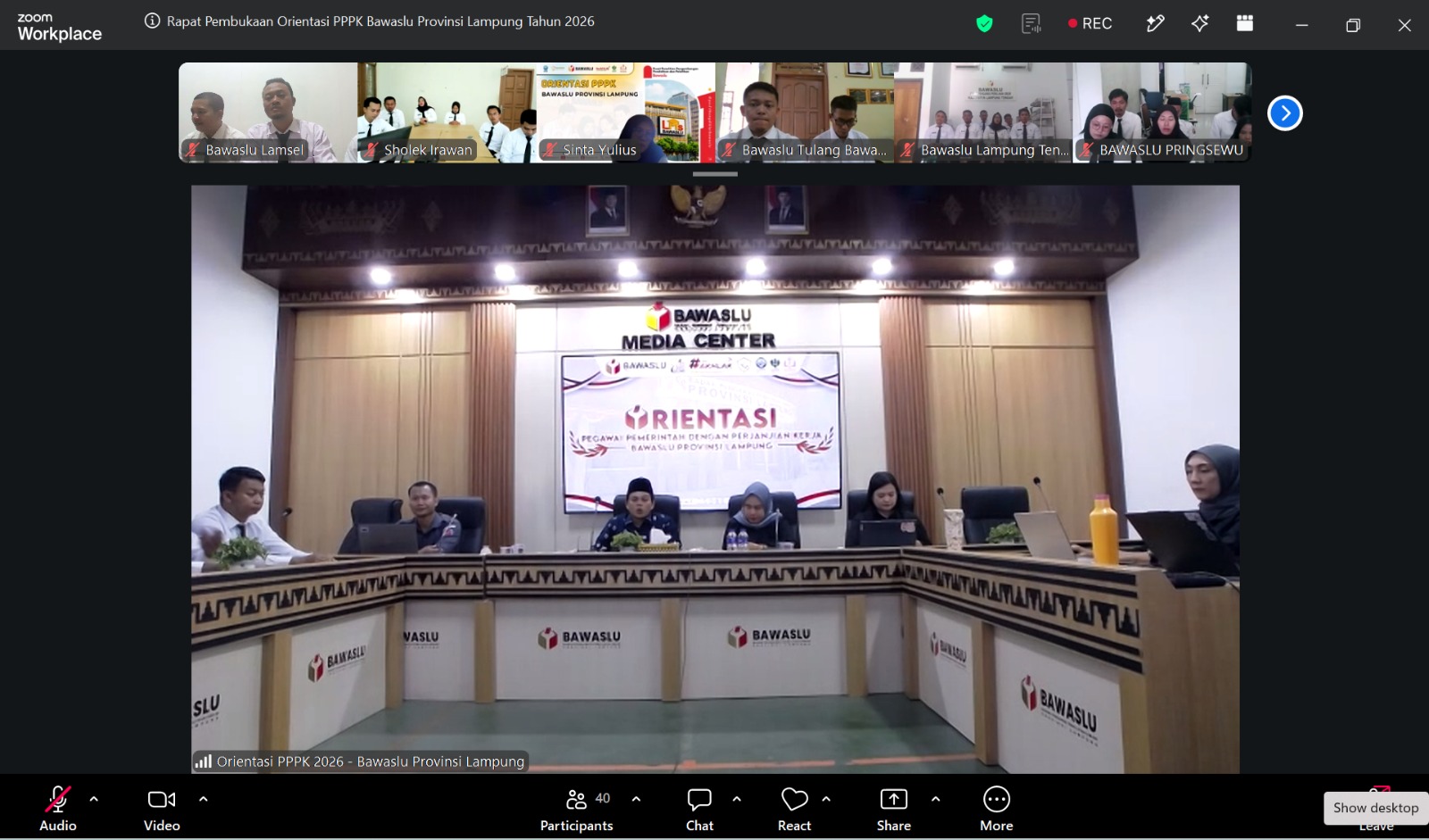The height and width of the screenshot is (840, 1429).
Task: Select the Bawaslu Lampung Tengah video thumbnail
Action: pos(983,112)
